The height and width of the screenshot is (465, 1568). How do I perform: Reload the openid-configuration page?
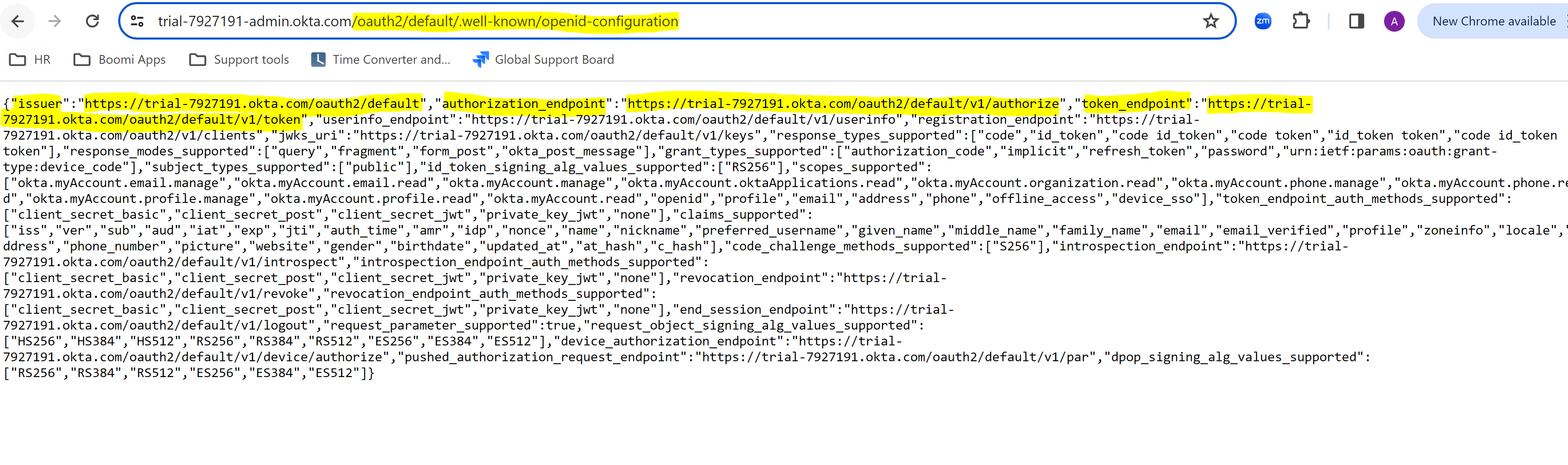tap(92, 21)
